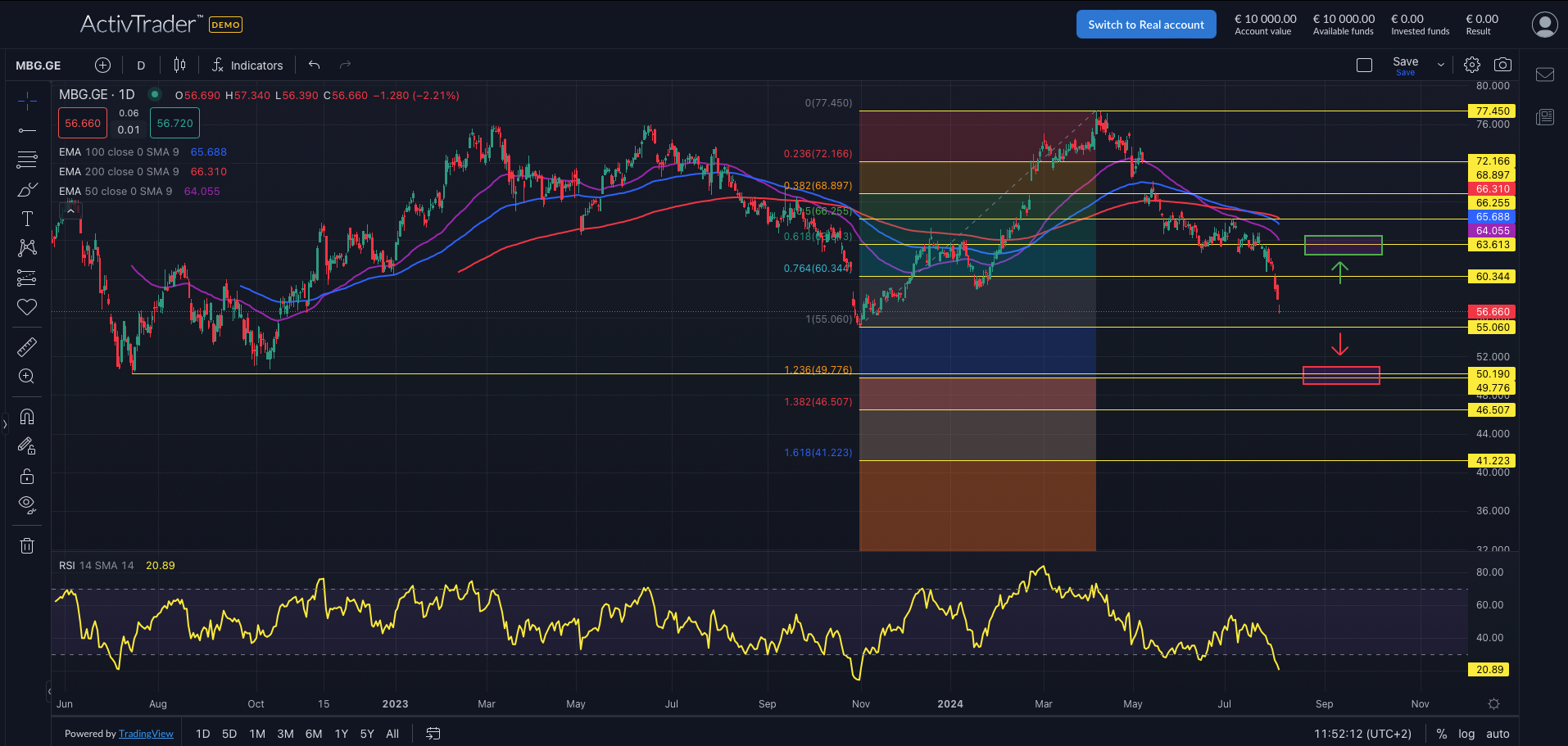This screenshot has width=1568, height=746.
Task: Click the Indicators button
Action: (247, 66)
